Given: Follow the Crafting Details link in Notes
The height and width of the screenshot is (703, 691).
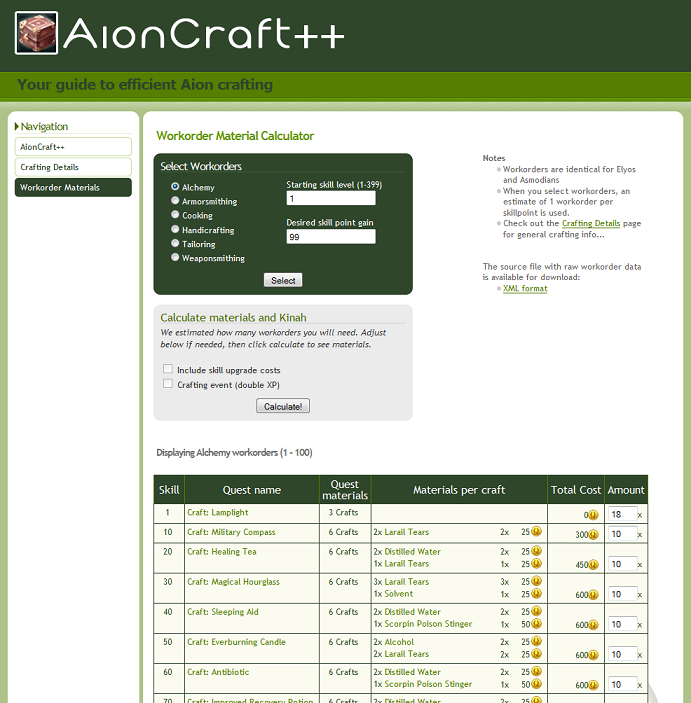Looking at the screenshot, I should tap(591, 223).
